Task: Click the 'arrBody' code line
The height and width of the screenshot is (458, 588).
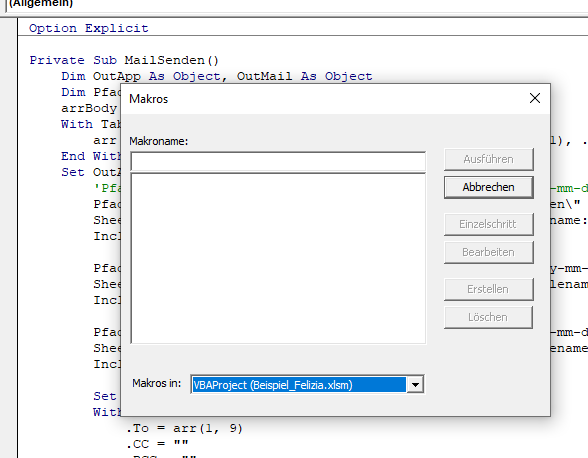Action: (90, 108)
